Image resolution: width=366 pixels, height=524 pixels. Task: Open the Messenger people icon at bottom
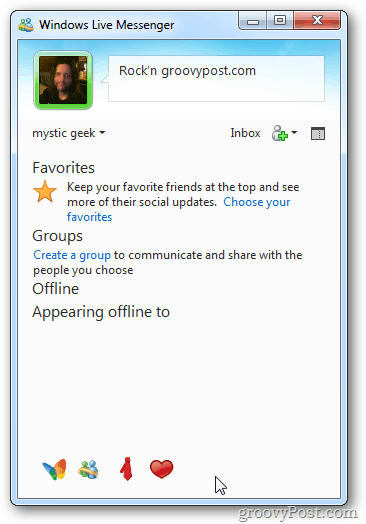[x=89, y=469]
